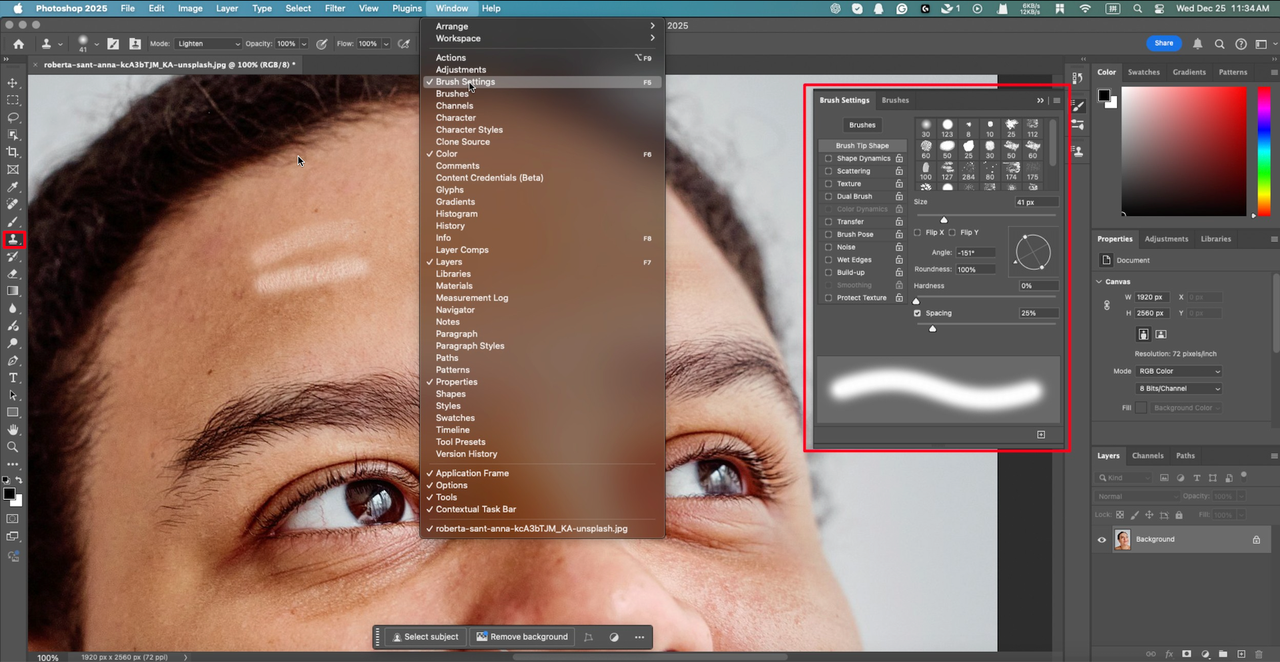Open the Workspace submenu
Screen dimensions: 1280x662
point(541,38)
